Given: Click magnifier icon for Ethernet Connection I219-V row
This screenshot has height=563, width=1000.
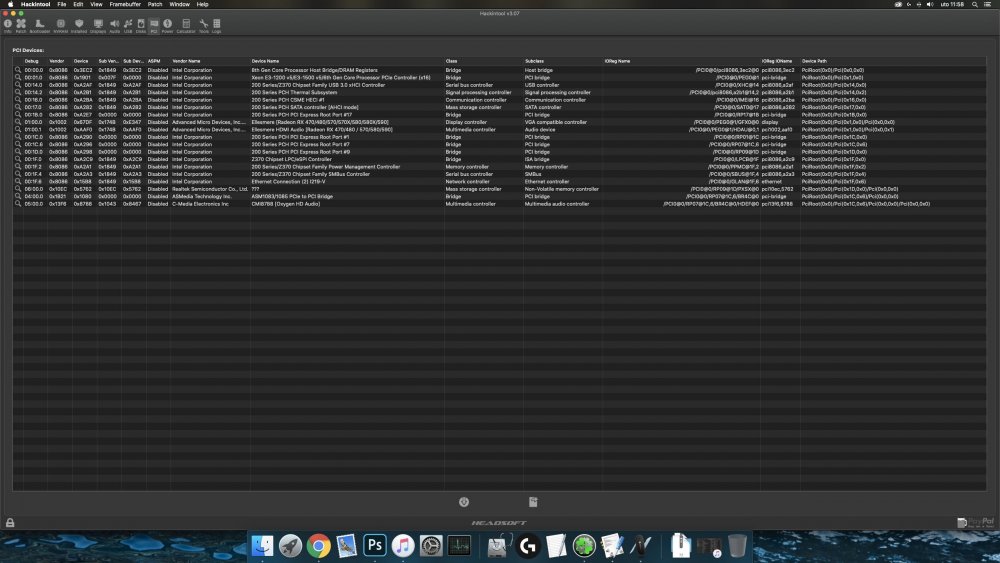Looking at the screenshot, I should 18,181.
